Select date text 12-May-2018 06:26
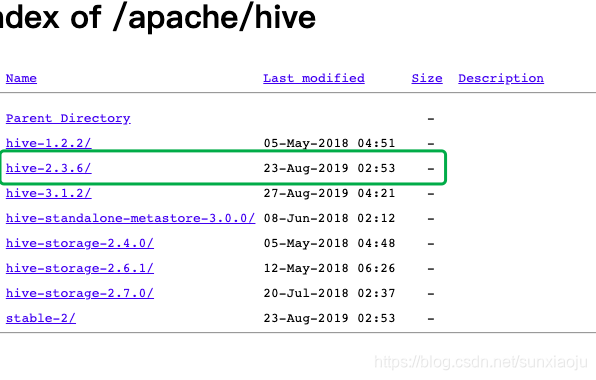This screenshot has width=596, height=380. pyautogui.click(x=330, y=268)
